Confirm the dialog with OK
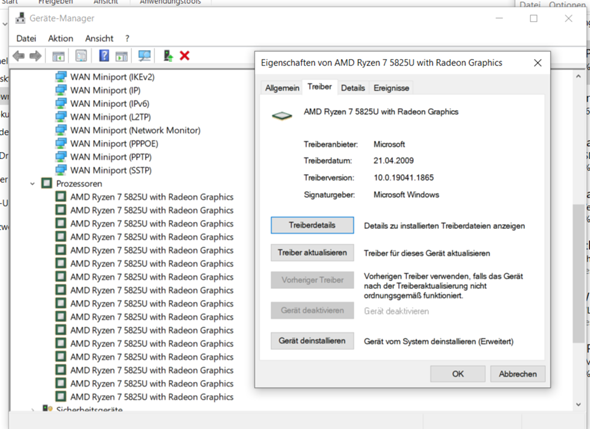This screenshot has height=429, width=590. pos(458,374)
